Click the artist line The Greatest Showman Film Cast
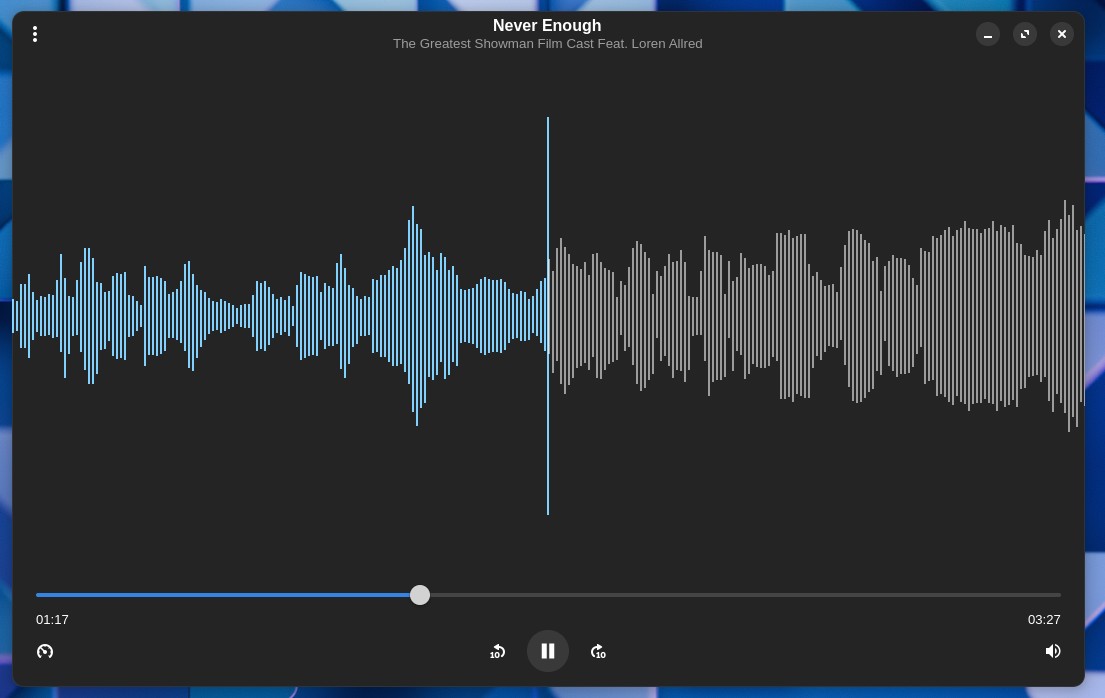Screen dimensions: 1105x698 [548, 44]
